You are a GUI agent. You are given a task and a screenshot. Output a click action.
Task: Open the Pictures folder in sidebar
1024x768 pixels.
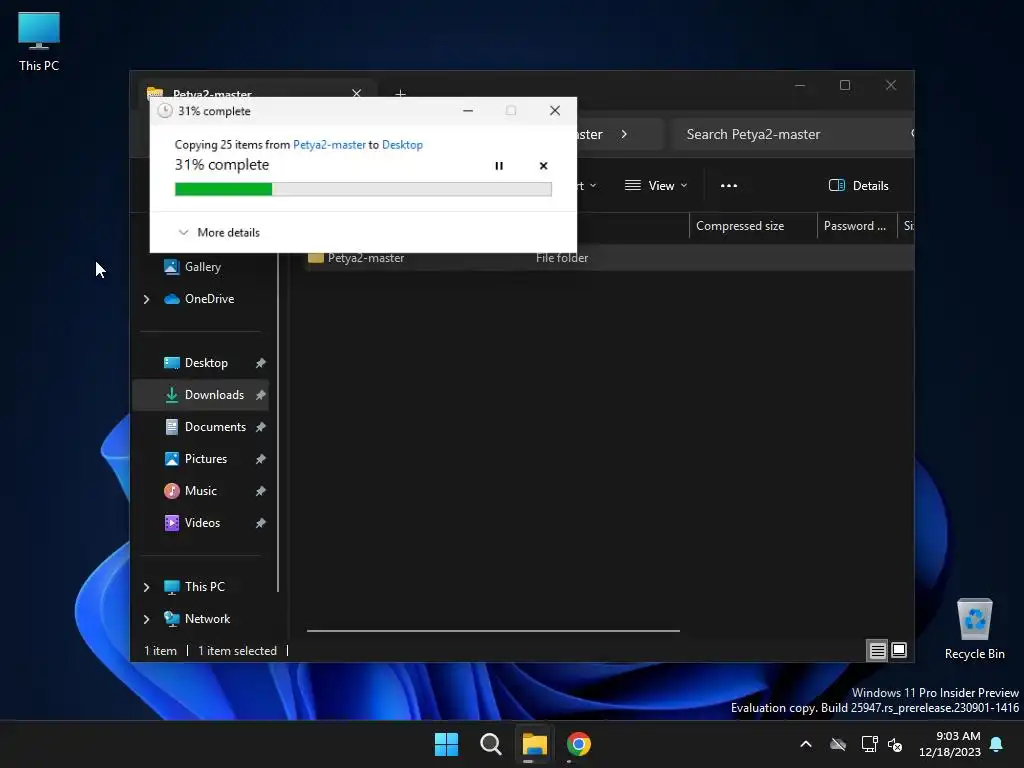pos(206,459)
